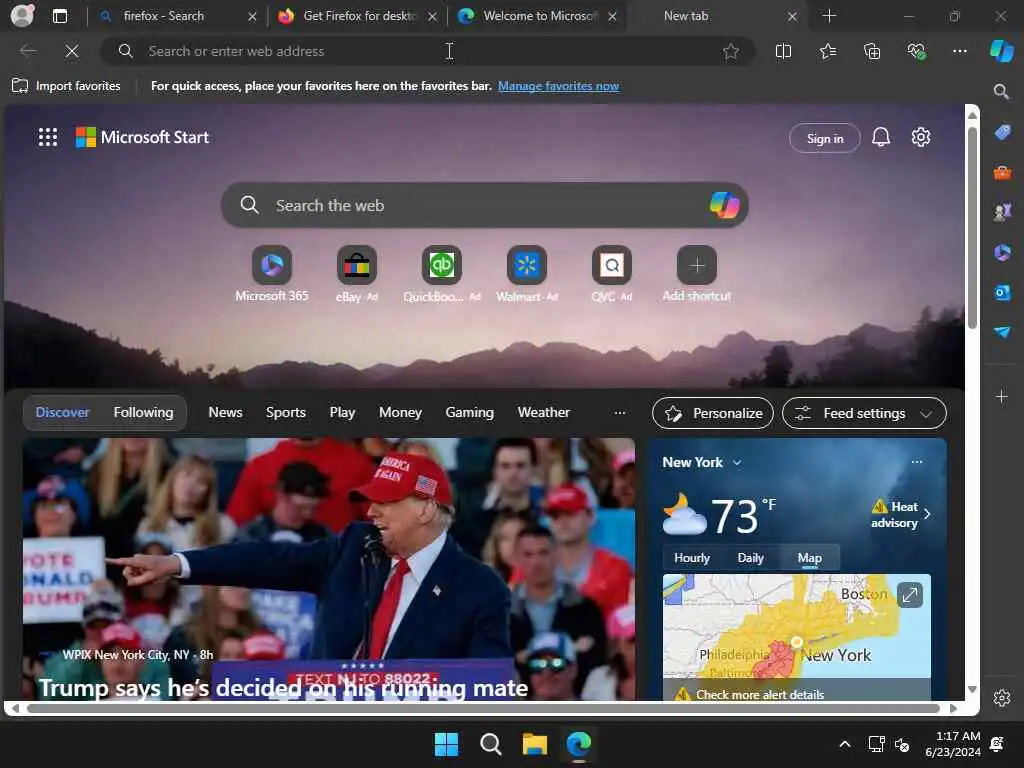Open sidebar search icon
Image resolution: width=1024 pixels, height=768 pixels.
tap(1002, 91)
